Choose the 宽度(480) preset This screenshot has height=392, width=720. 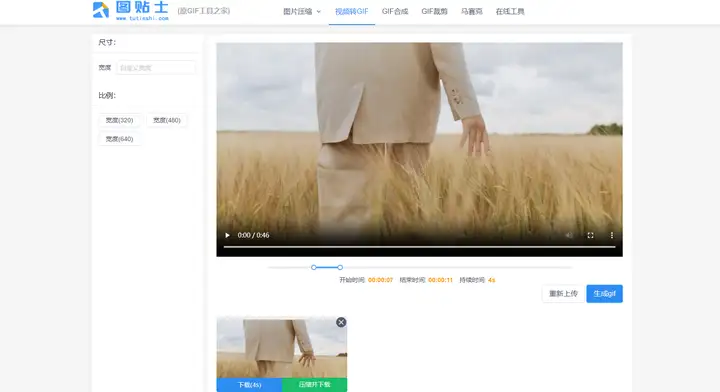[167, 120]
